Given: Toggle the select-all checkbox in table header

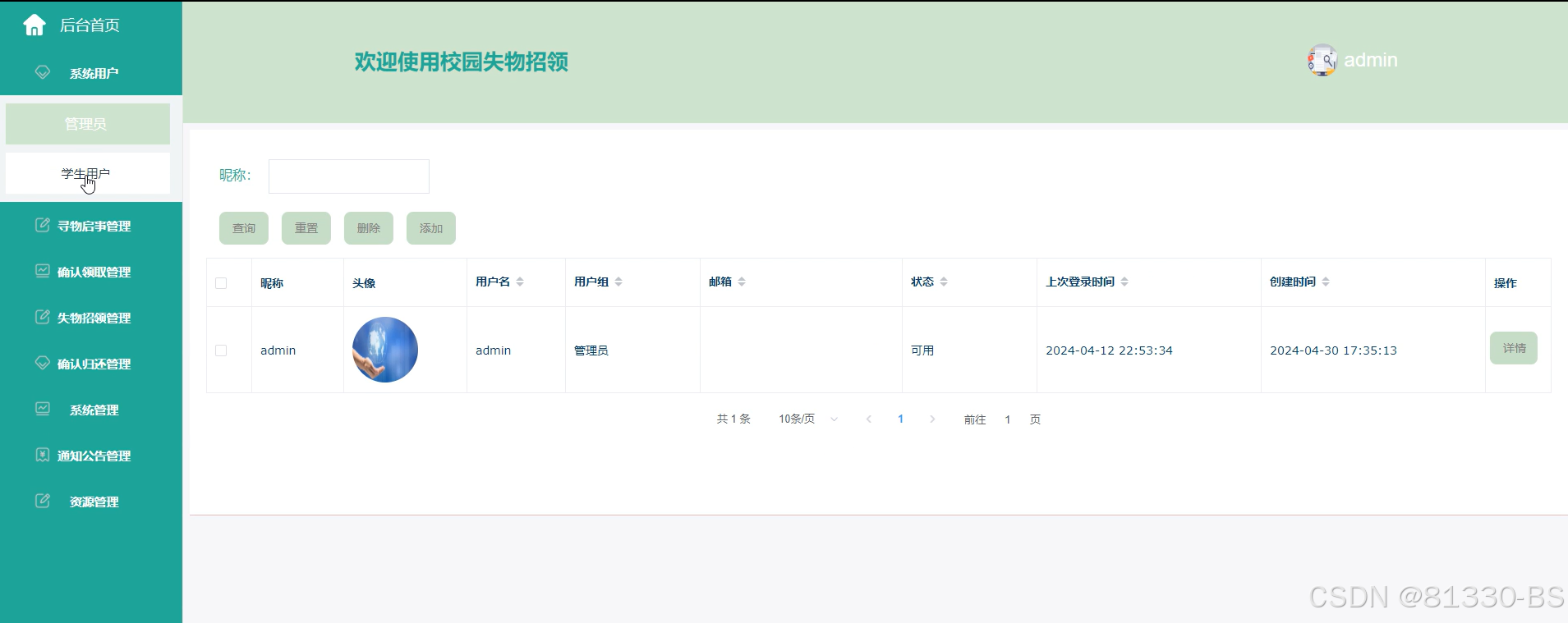Looking at the screenshot, I should point(221,283).
